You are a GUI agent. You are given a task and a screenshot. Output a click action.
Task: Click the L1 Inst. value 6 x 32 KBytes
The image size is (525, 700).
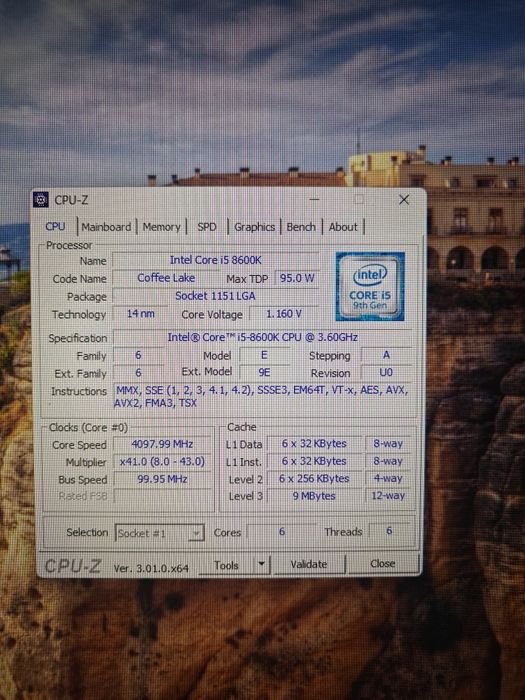tap(314, 461)
